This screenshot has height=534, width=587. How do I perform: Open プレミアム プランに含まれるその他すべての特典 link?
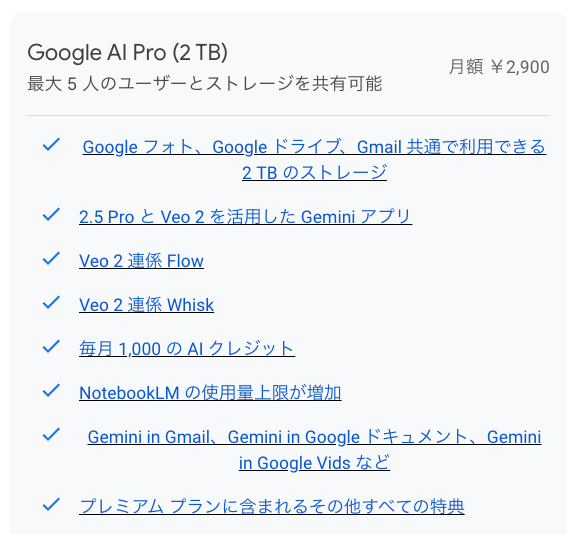pyautogui.click(x=272, y=507)
